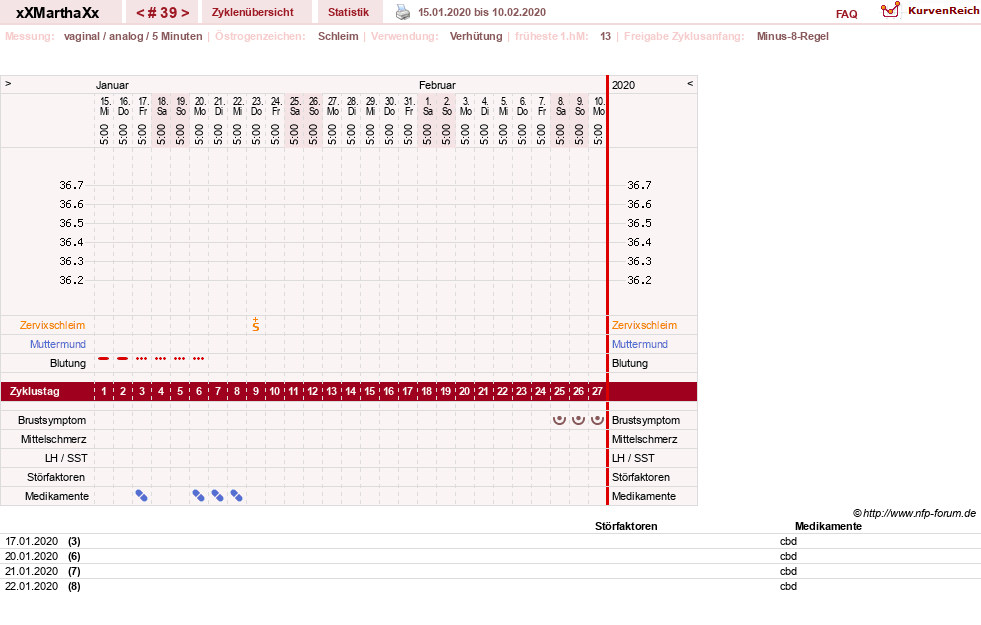Click the left Mittelschmerz row label

click(x=53, y=439)
